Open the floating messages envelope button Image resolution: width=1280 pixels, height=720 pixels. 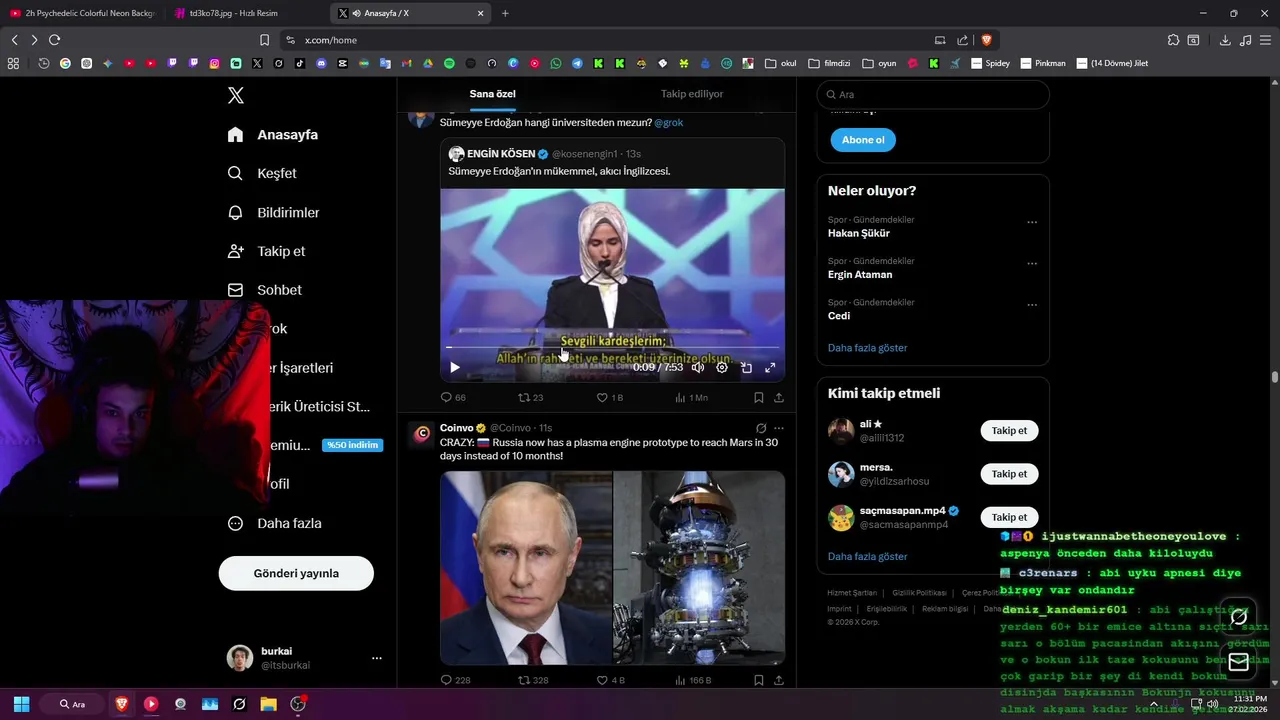coord(1238,662)
